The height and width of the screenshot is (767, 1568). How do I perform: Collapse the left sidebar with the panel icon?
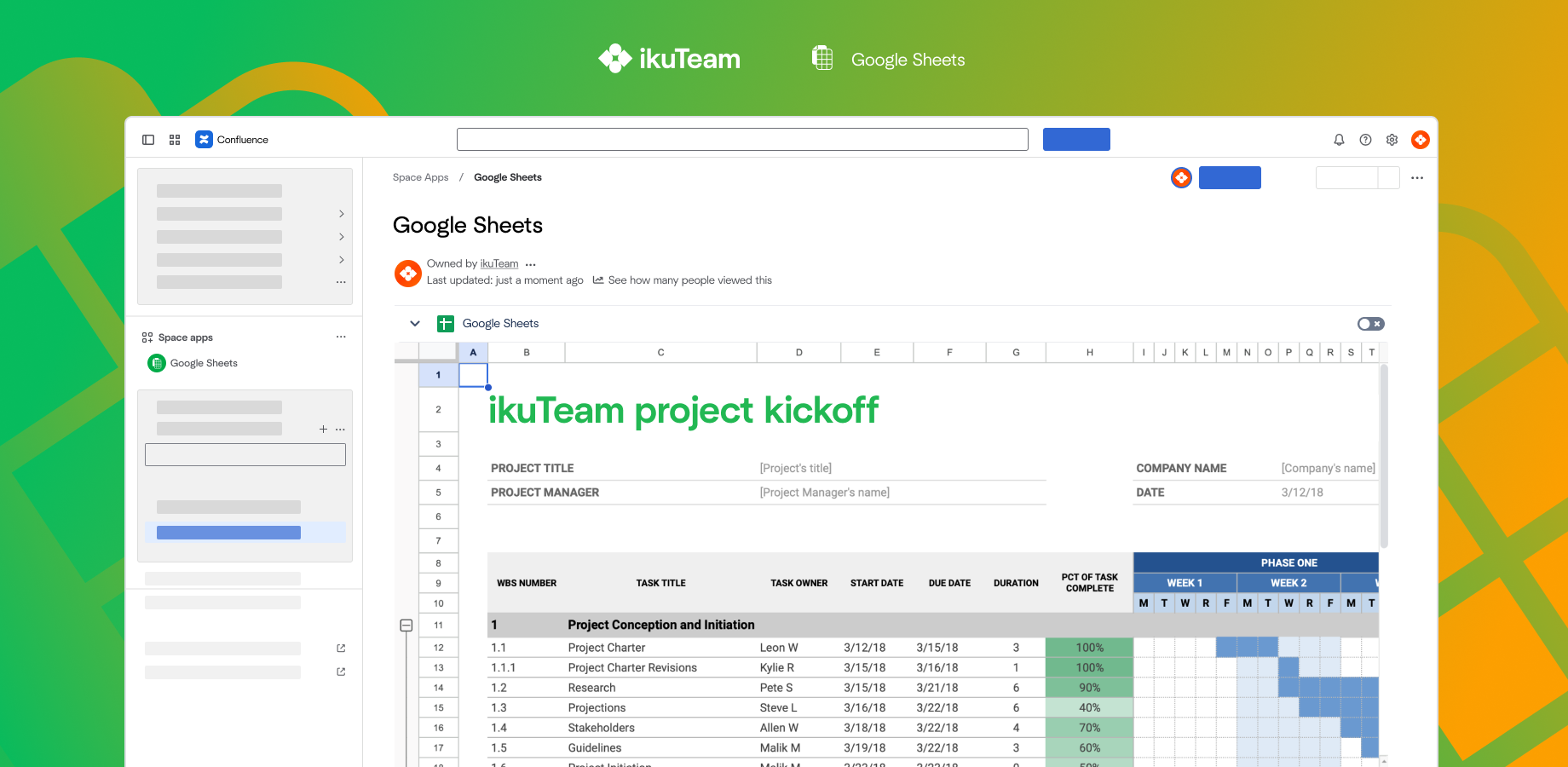point(148,139)
